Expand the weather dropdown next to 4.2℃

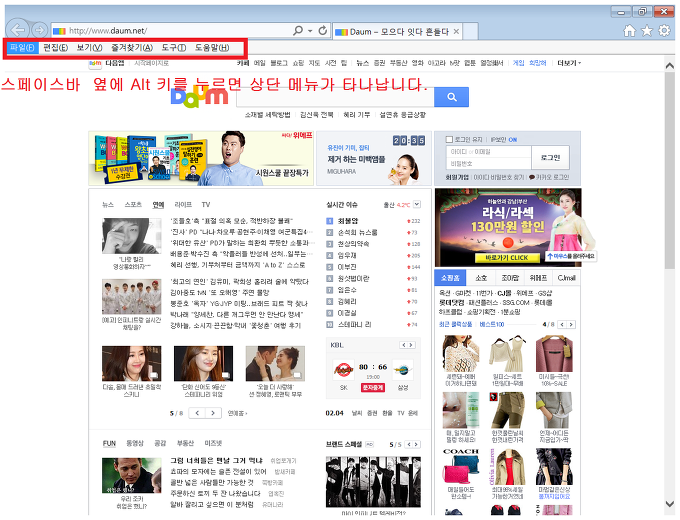click(417, 204)
